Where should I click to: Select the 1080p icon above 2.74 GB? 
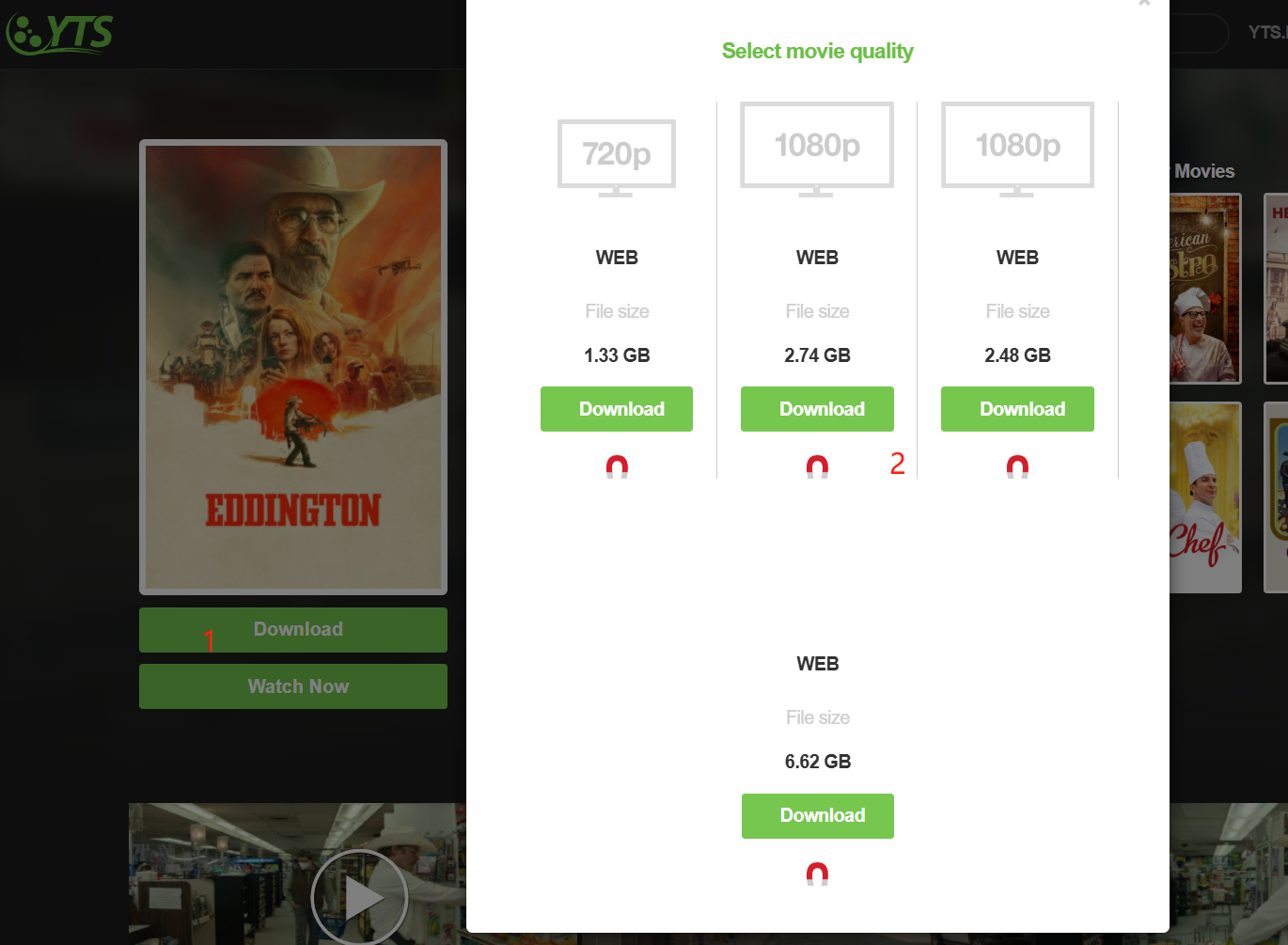coord(817,150)
